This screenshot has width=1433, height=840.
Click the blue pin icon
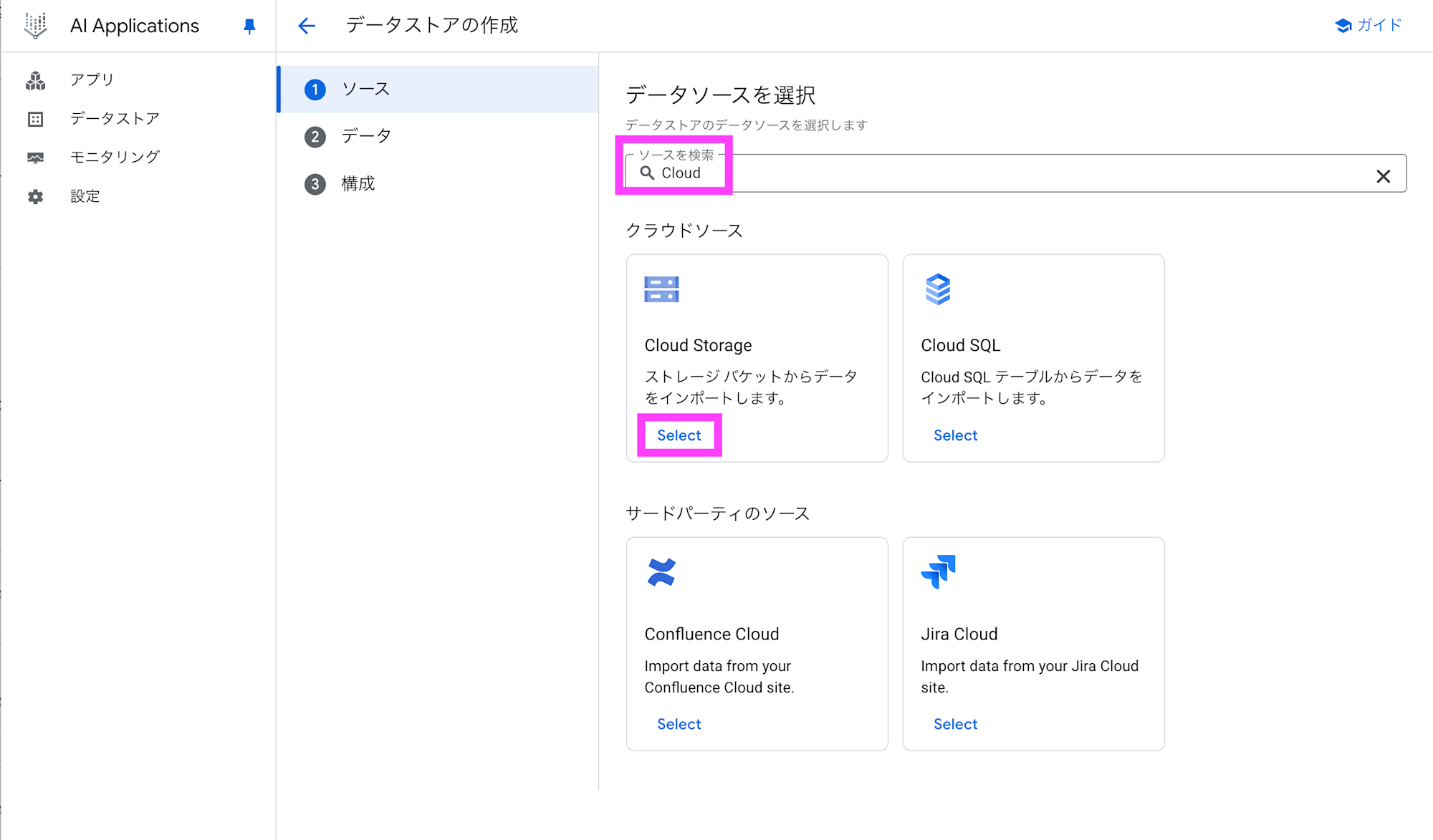click(x=249, y=26)
